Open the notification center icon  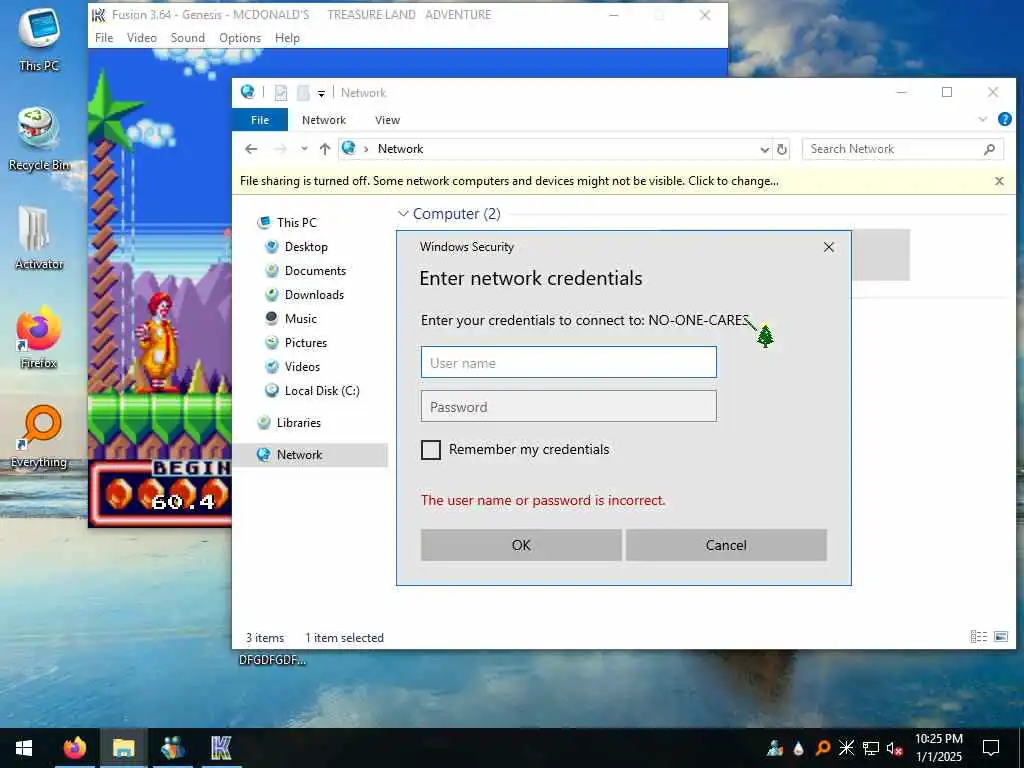pos(991,748)
